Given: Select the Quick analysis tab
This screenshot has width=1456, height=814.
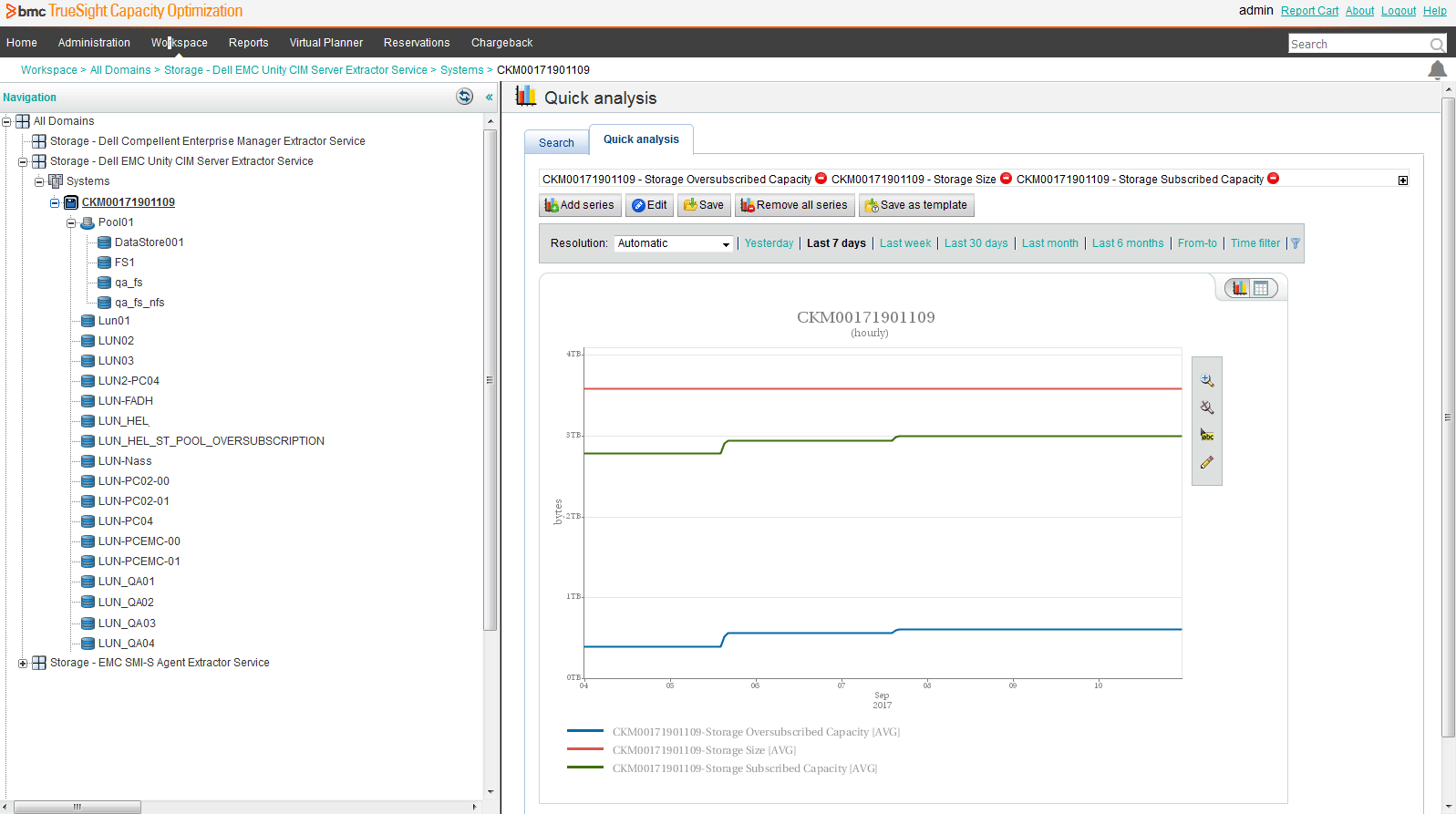Looking at the screenshot, I should click(x=641, y=139).
